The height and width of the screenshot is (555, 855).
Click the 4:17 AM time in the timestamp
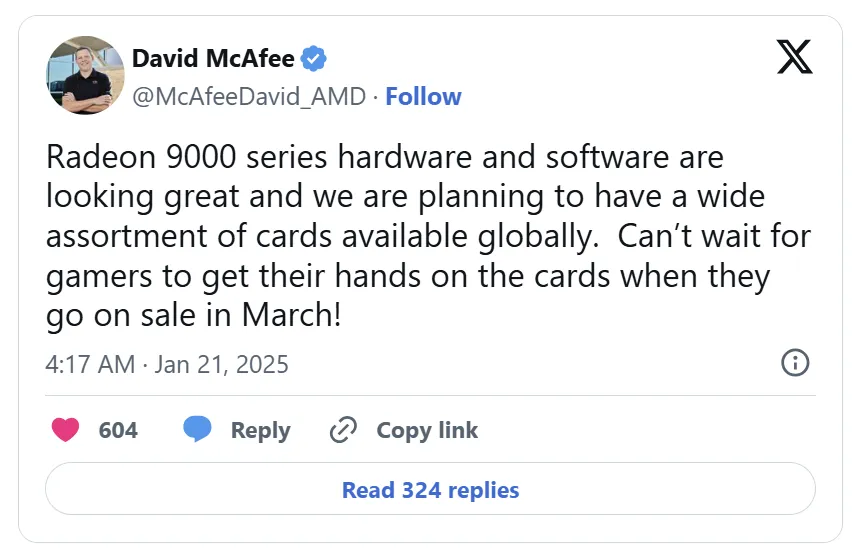coord(90,364)
